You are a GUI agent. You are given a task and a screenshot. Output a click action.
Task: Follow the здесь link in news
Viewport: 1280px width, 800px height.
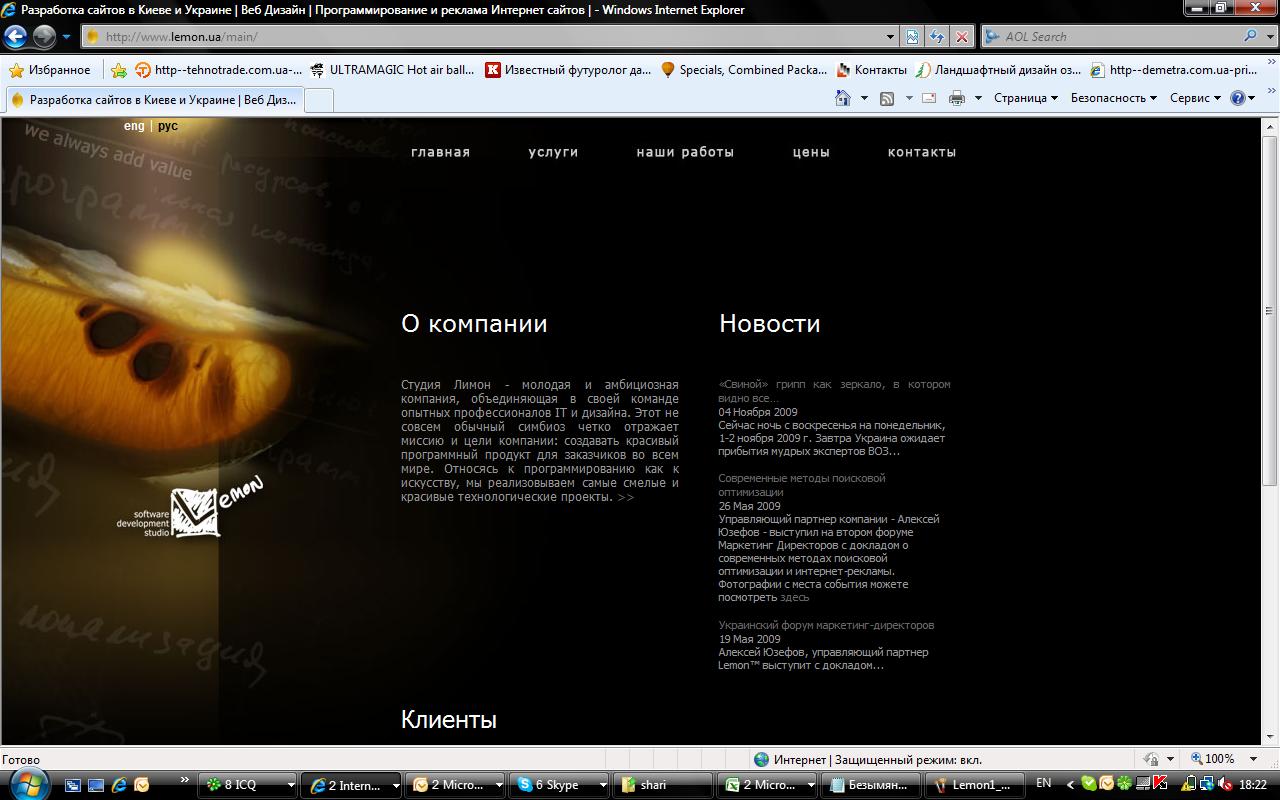tap(795, 597)
